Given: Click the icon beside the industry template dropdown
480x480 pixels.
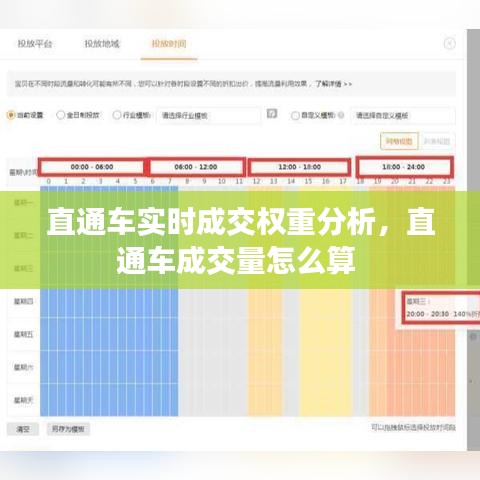Looking at the screenshot, I should [272, 114].
